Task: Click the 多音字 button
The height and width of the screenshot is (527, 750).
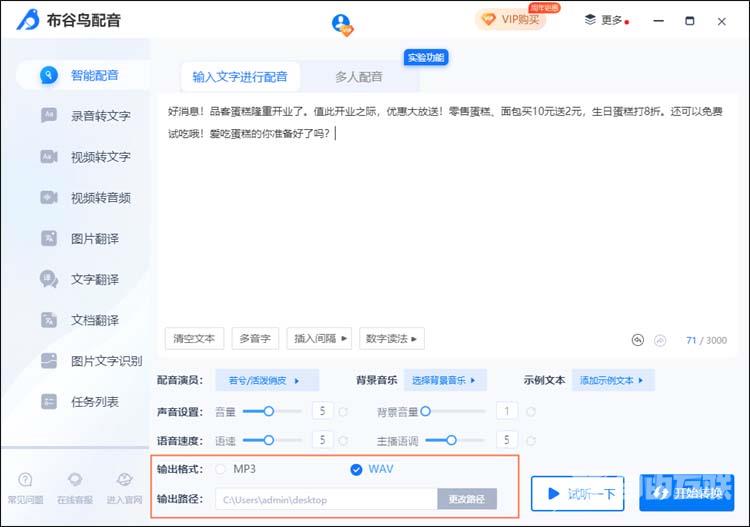Action: [x=255, y=339]
